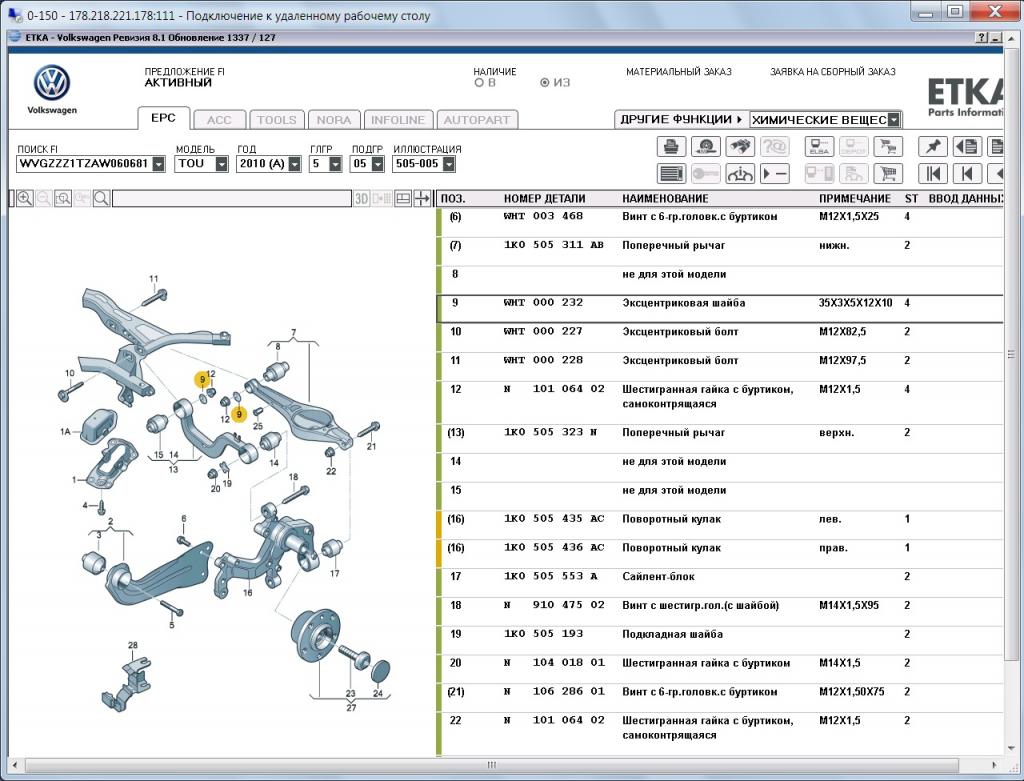Select the Сайлент-блок row

click(720, 582)
